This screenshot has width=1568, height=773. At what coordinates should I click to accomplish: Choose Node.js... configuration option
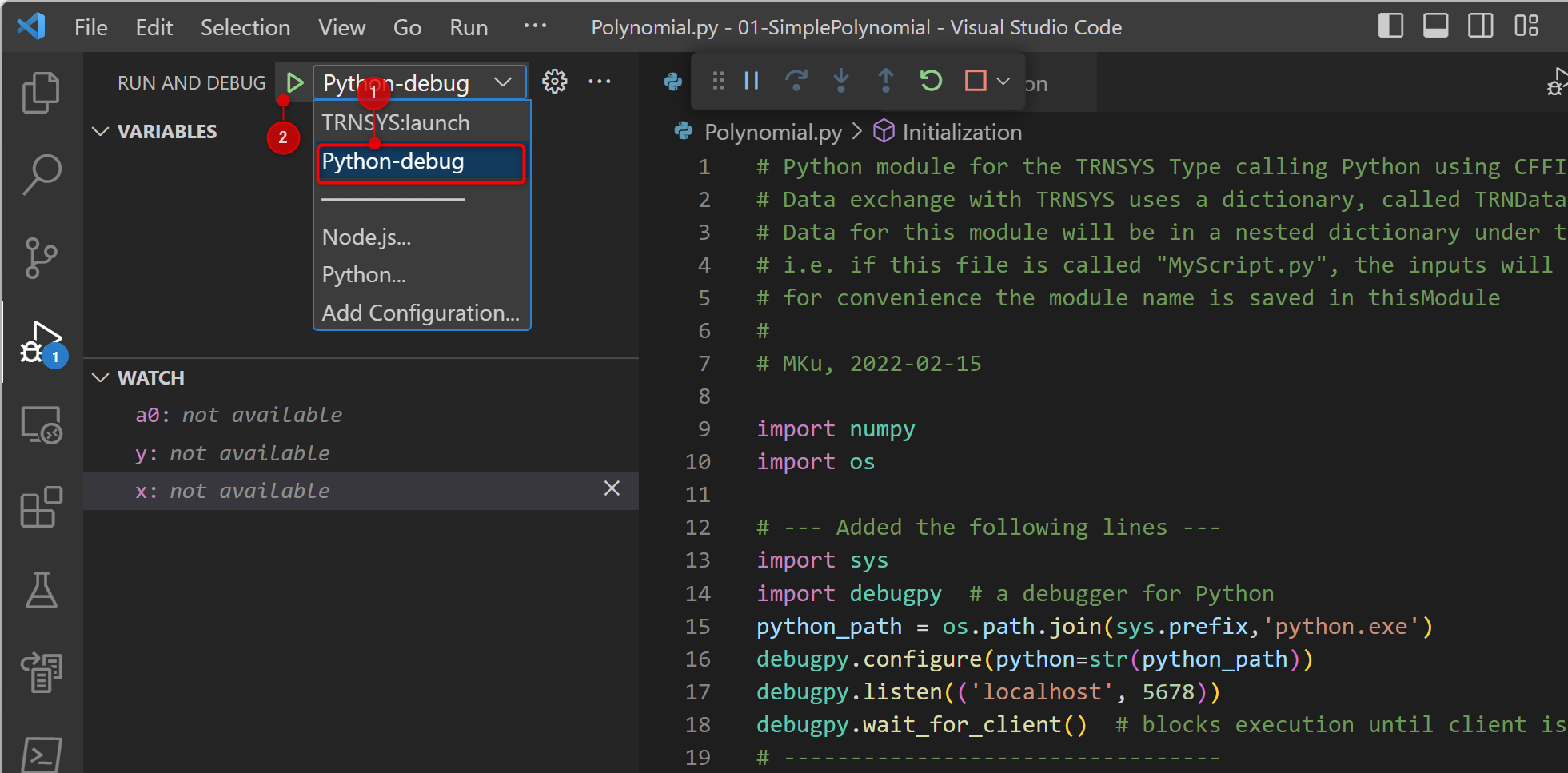point(422,237)
